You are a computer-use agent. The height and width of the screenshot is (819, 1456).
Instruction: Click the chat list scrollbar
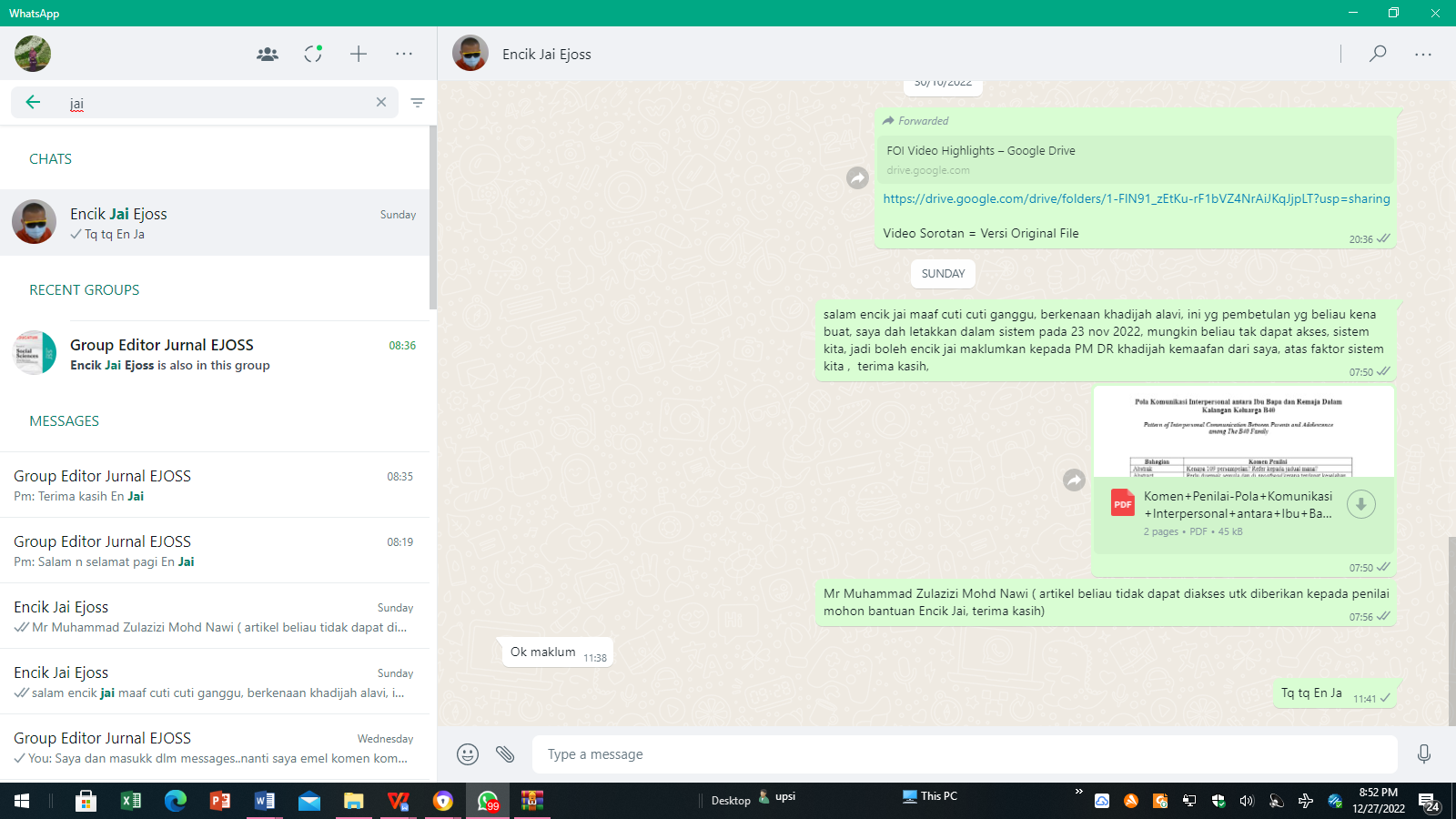tap(433, 218)
